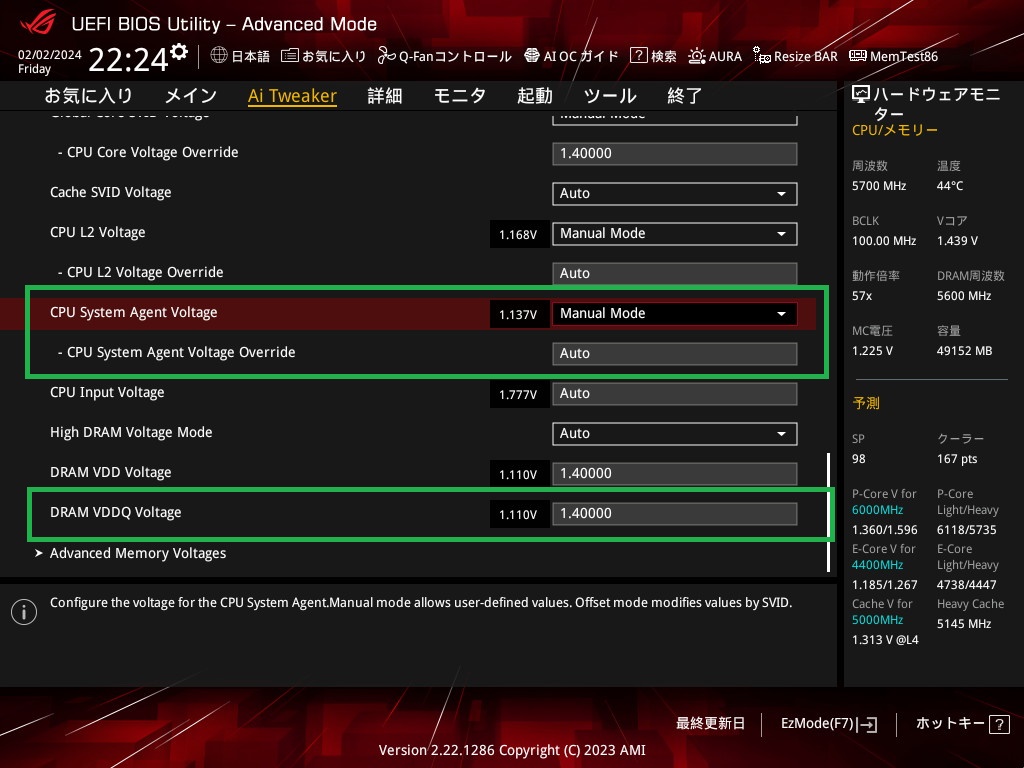Select the CPU System Agent Voltage label

(x=134, y=312)
